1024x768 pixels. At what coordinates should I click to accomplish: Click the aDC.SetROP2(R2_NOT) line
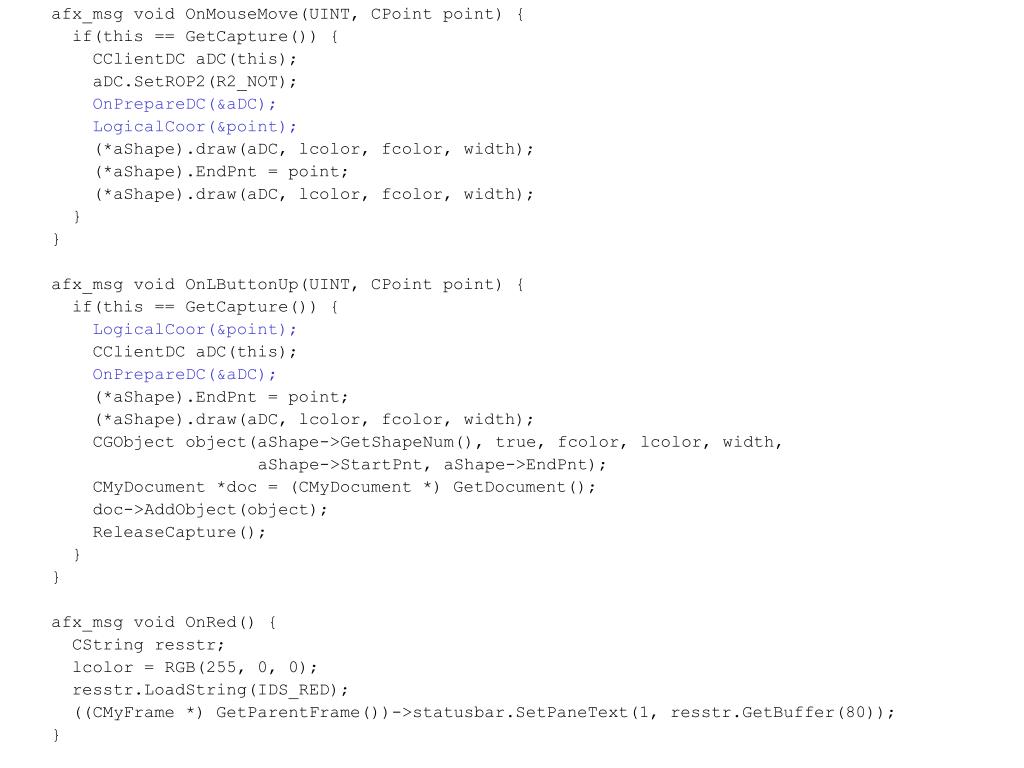pyautogui.click(x=194, y=82)
